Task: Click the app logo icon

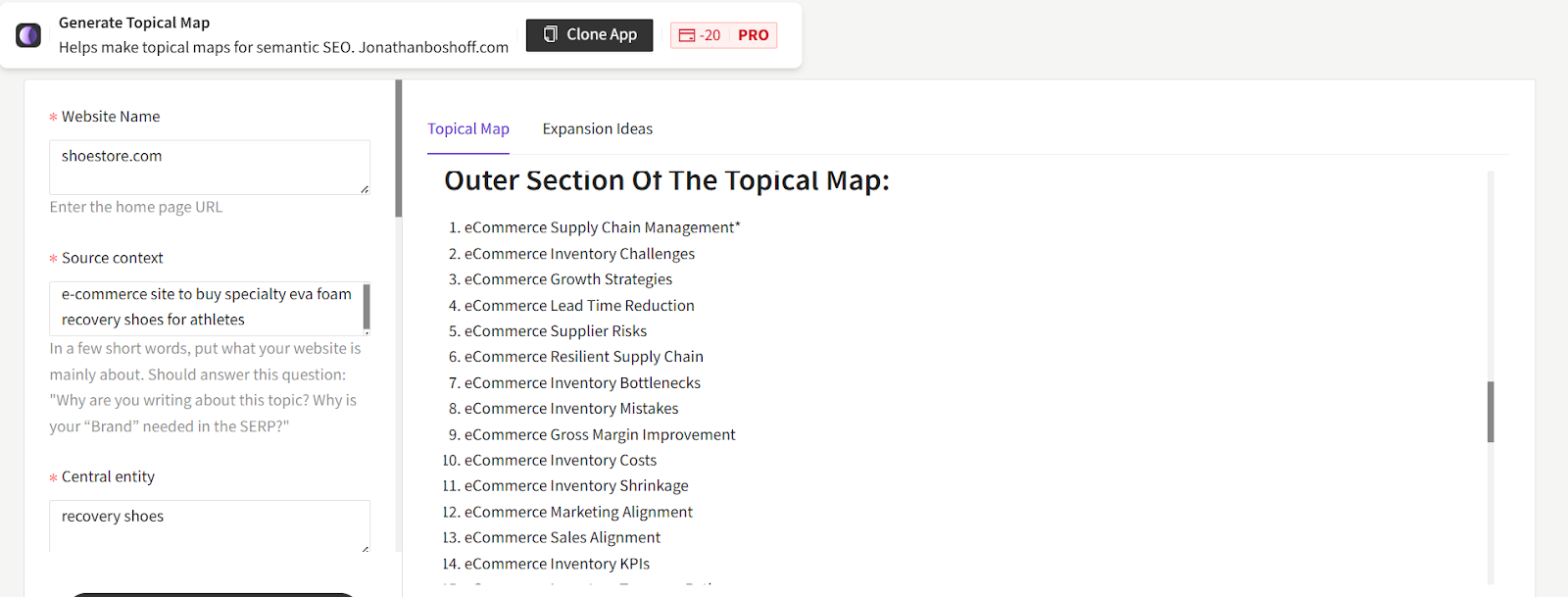Action: coord(27,34)
